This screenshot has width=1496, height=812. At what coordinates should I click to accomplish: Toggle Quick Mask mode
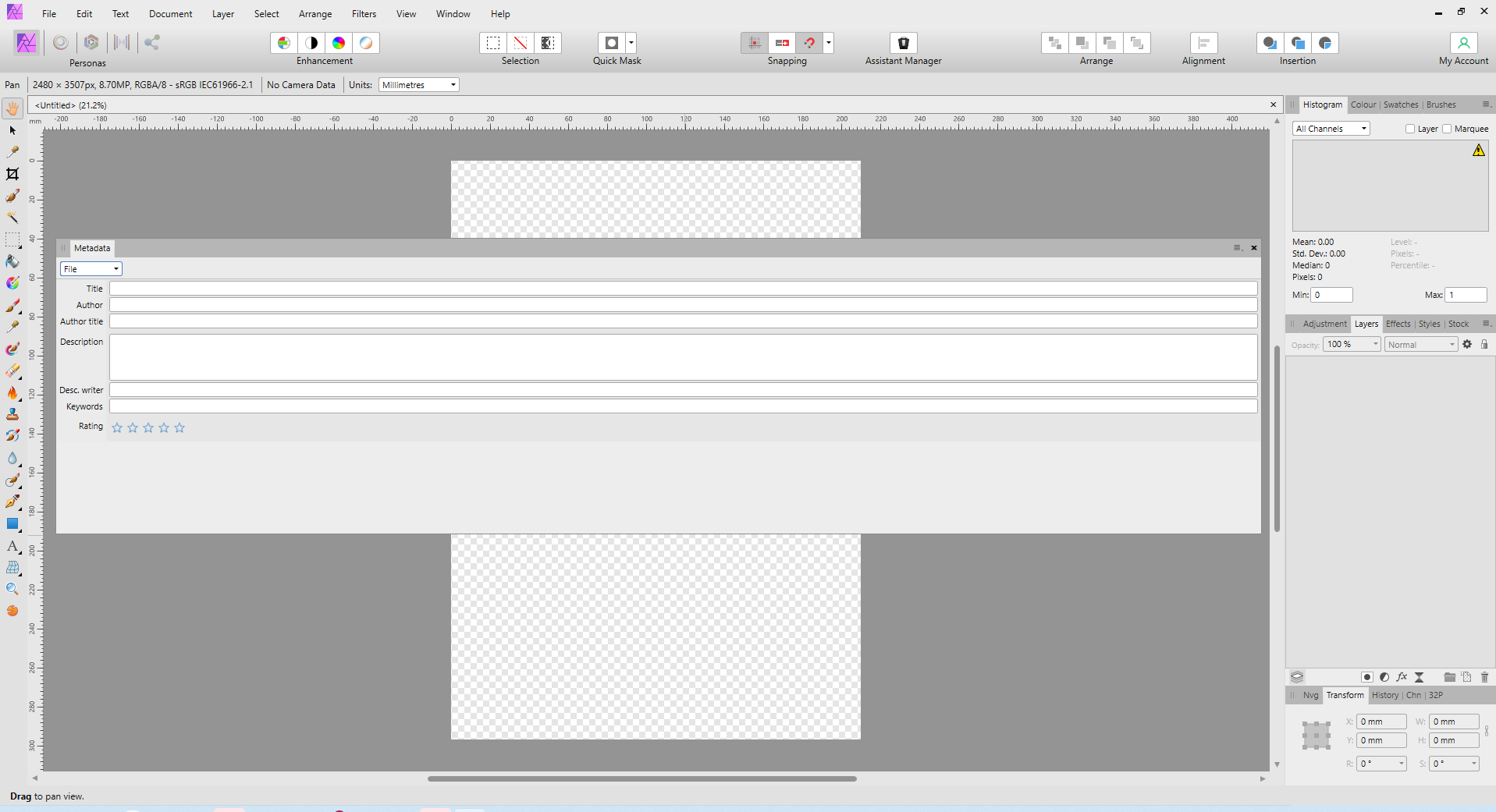click(612, 43)
